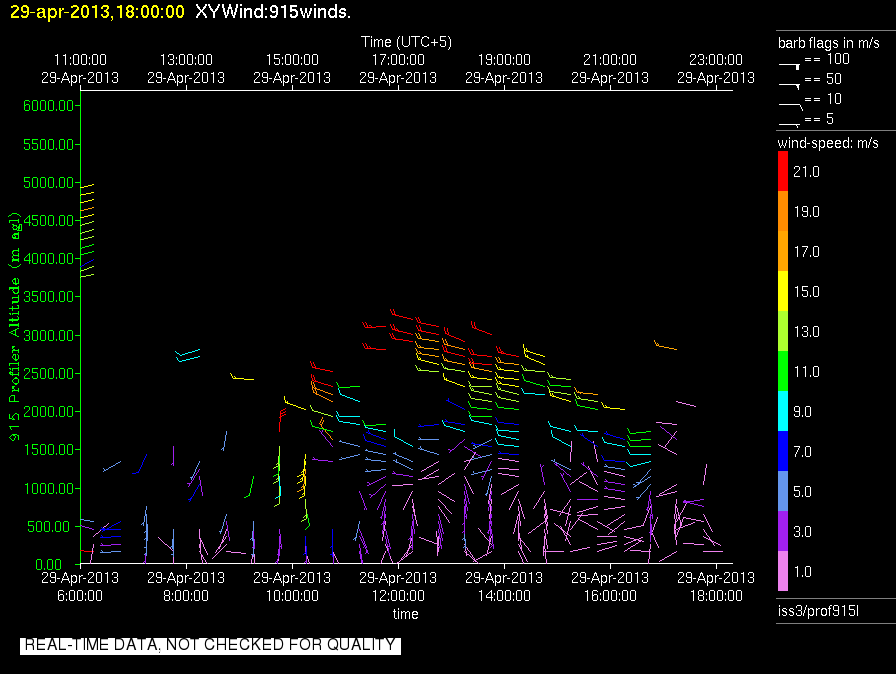Click the 'barb flags in m/s' legend heading
The width and height of the screenshot is (896, 674).
tap(829, 43)
